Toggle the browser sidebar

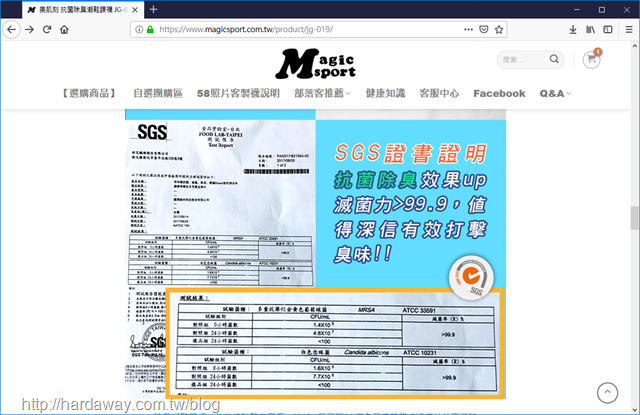click(x=608, y=29)
